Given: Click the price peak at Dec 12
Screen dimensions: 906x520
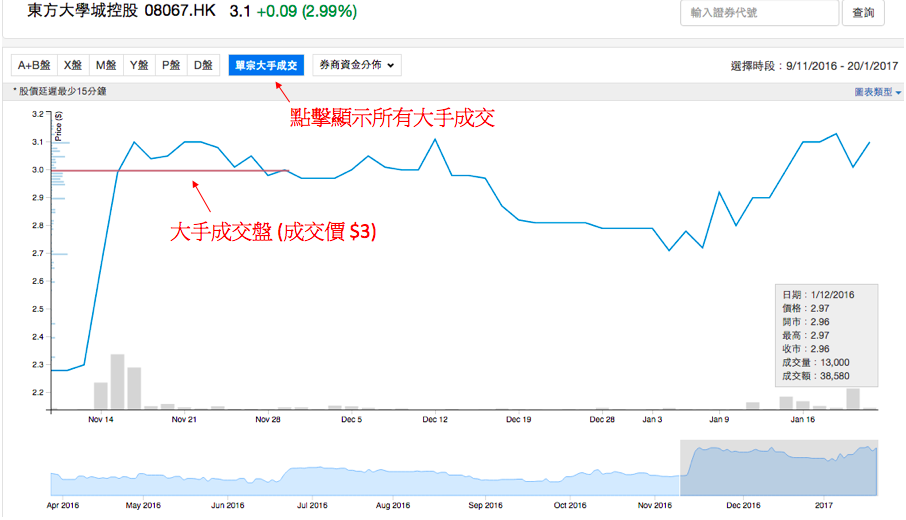Looking at the screenshot, I should 435,139.
